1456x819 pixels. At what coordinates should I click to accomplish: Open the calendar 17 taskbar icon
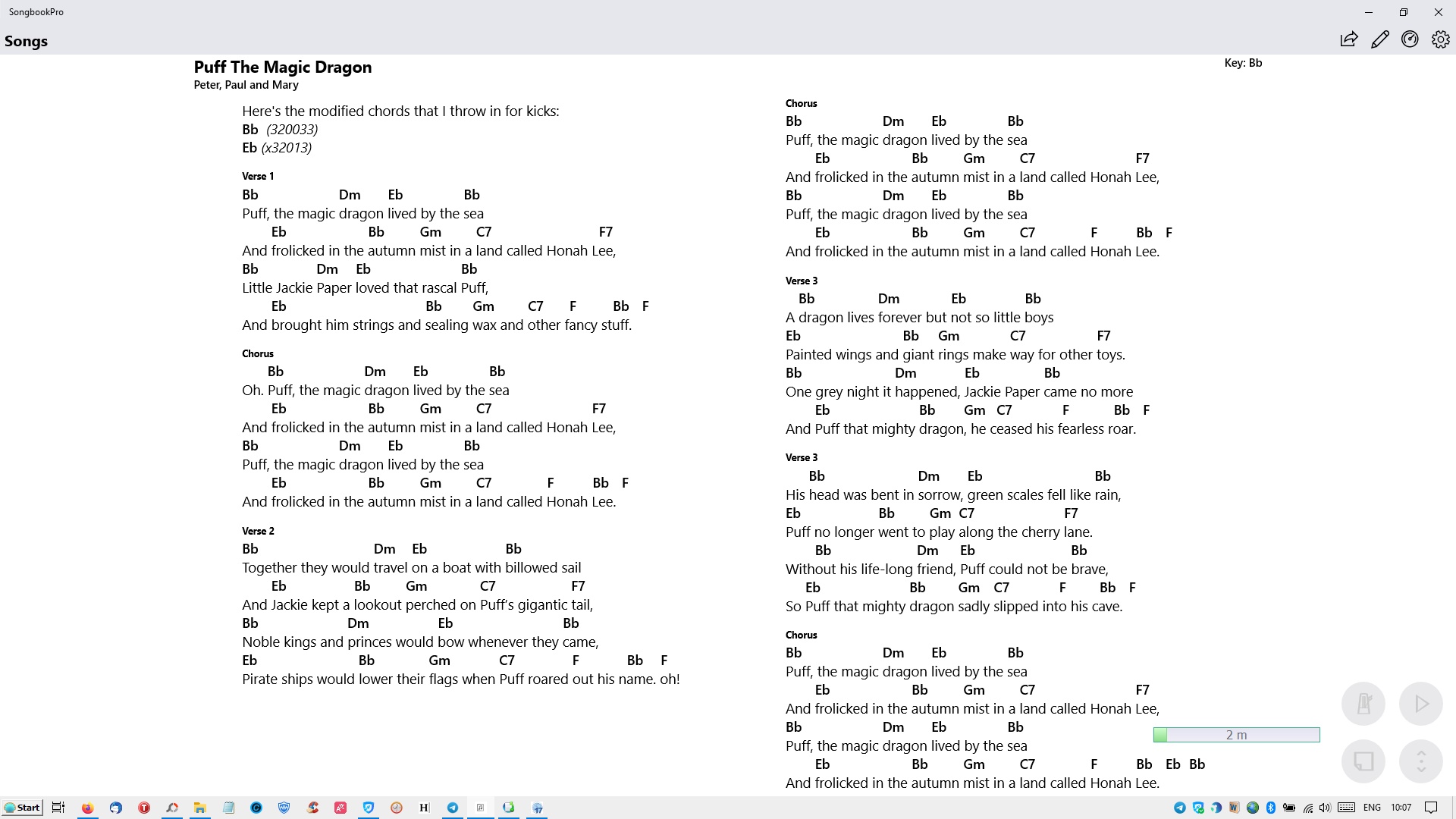[x=538, y=808]
